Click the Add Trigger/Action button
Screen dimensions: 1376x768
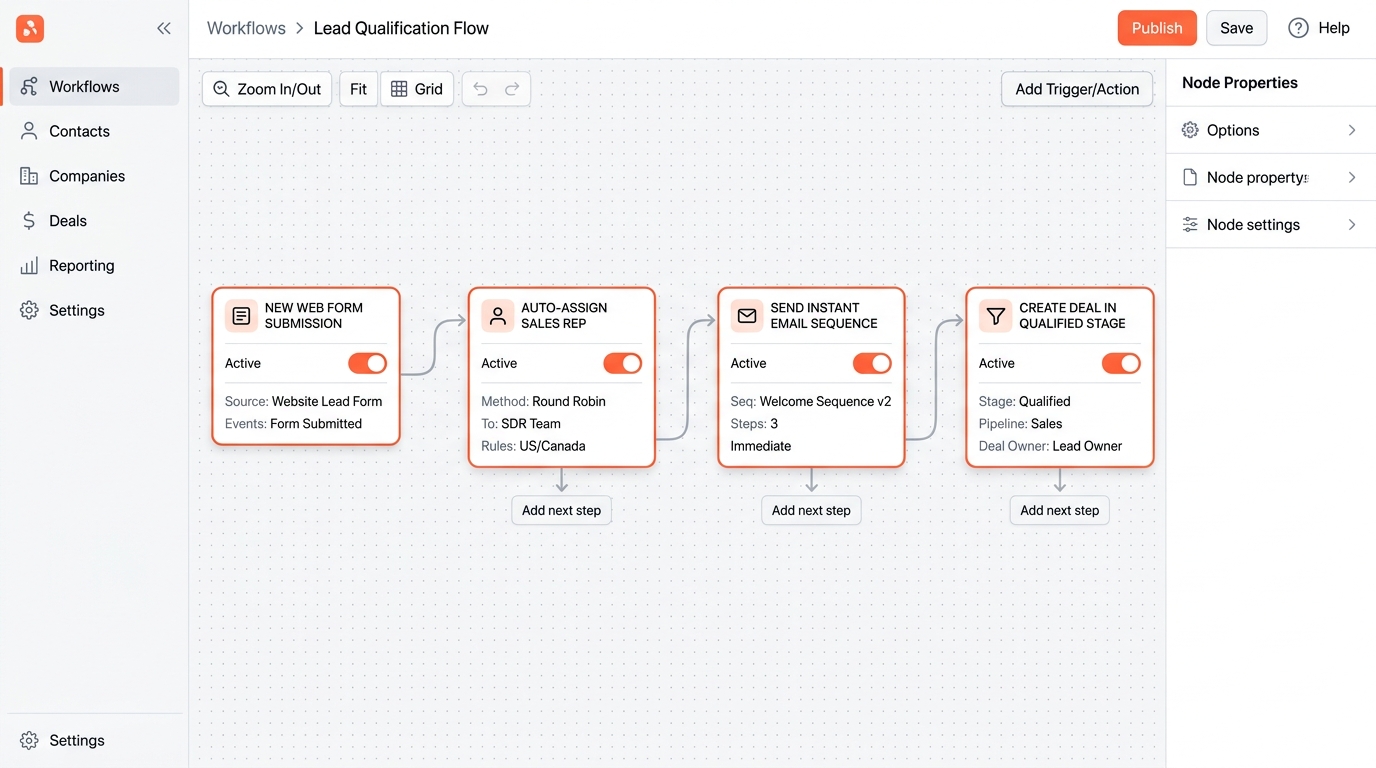1077,89
